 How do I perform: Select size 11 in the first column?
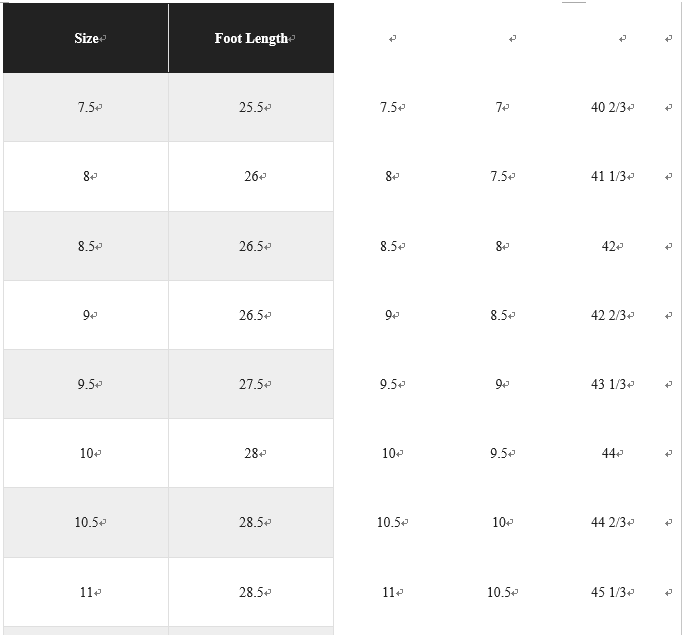coord(86,592)
